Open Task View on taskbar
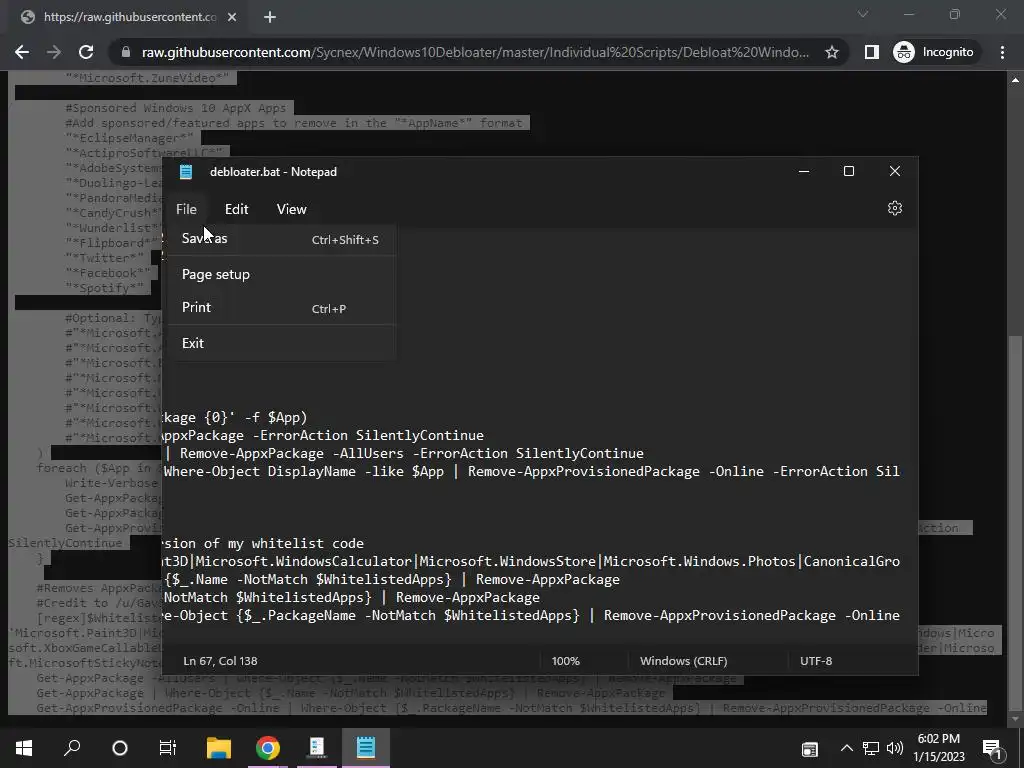Image resolution: width=1024 pixels, height=768 pixels. click(168, 748)
